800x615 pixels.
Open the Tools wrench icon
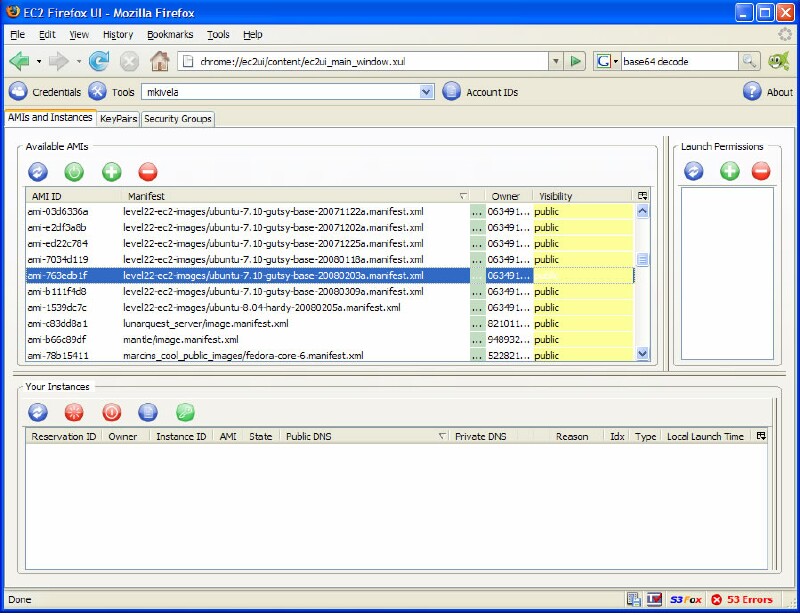tap(97, 92)
